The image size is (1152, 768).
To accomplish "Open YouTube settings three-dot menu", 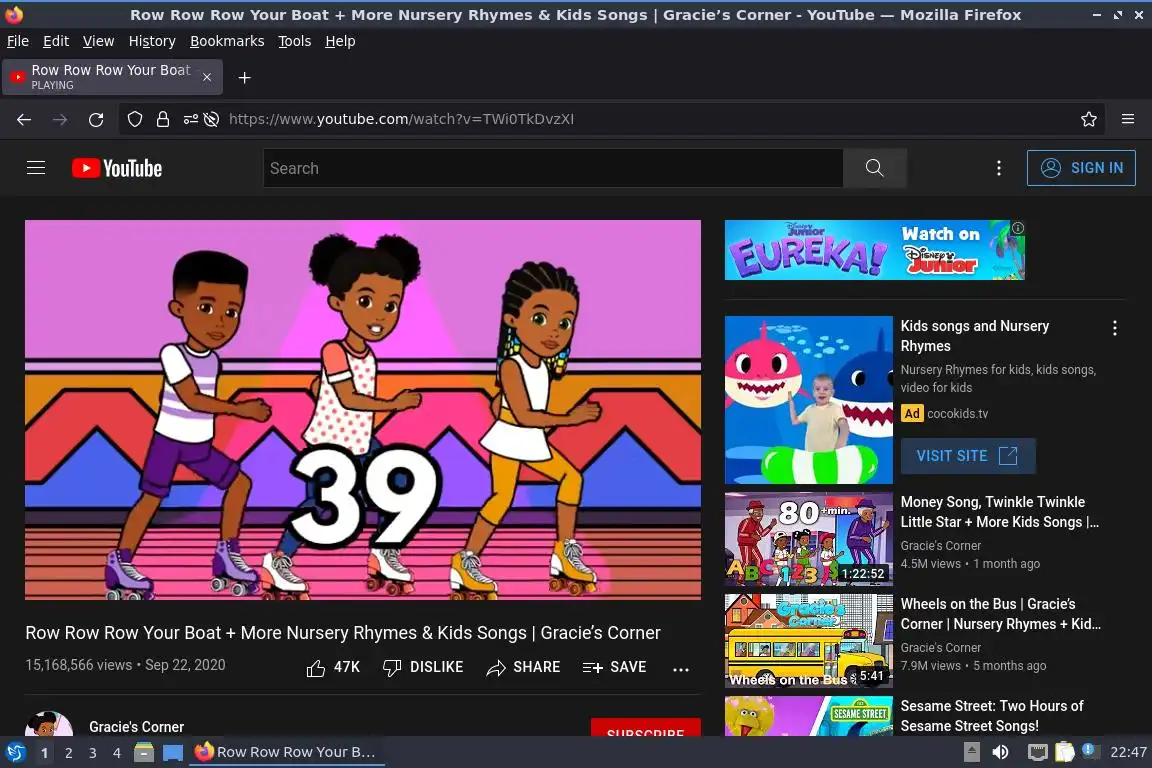I will [x=998, y=168].
